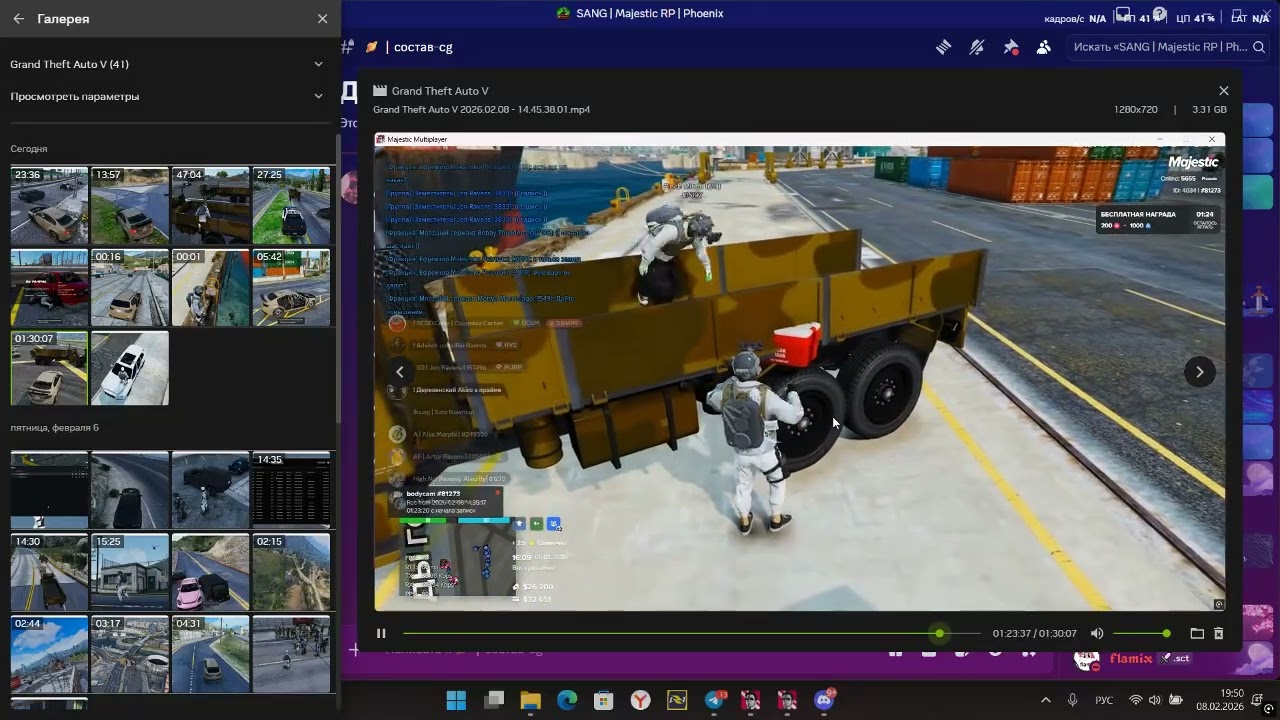Screen dimensions: 1280x720
Task: Pause the video playback
Action: click(381, 633)
